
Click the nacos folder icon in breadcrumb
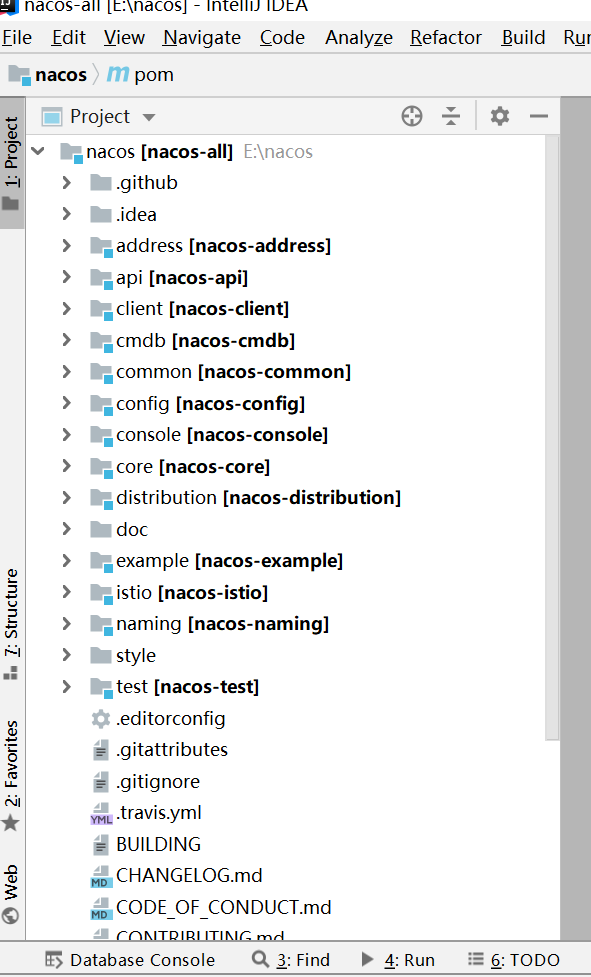(x=19, y=75)
